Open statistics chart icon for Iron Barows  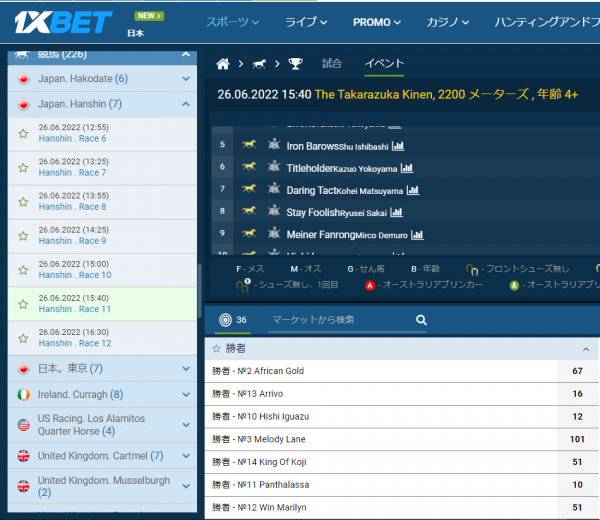click(398, 146)
